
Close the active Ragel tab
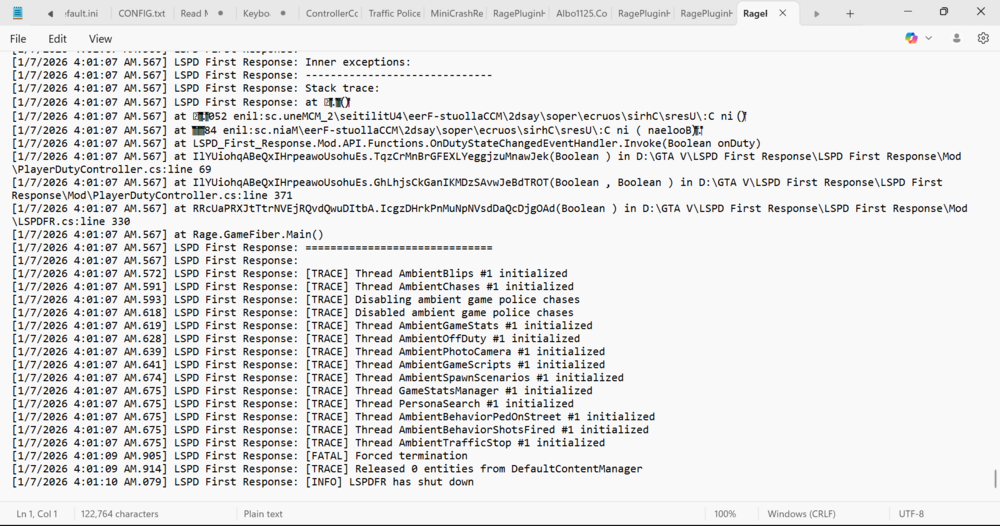[783, 13]
